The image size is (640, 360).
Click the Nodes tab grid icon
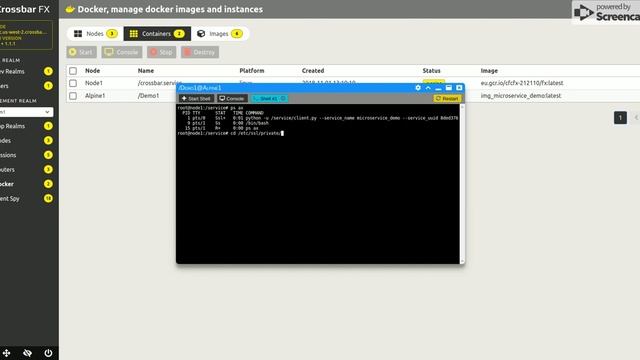(78, 33)
